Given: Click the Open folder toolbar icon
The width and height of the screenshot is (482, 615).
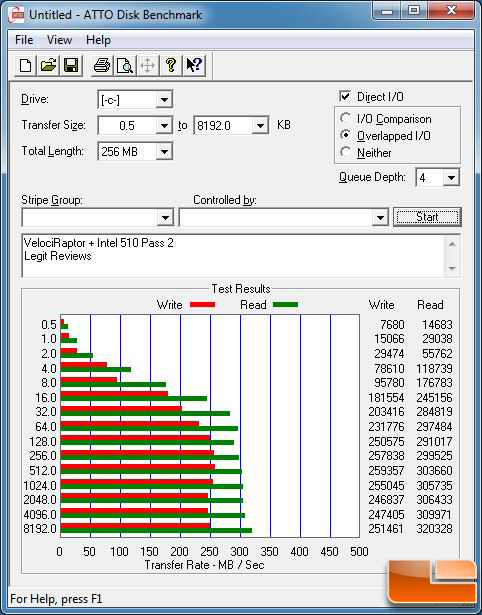Looking at the screenshot, I should pyautogui.click(x=48, y=65).
